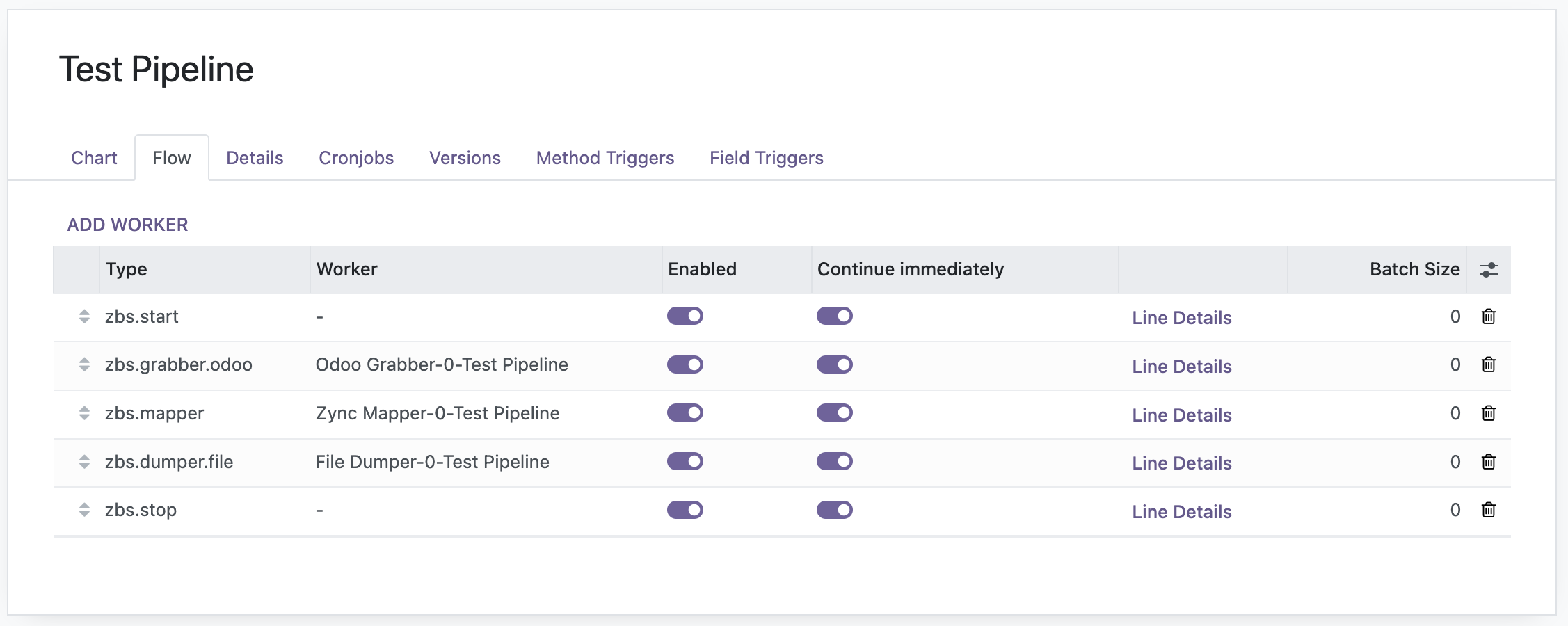Open Line Details for zbs.dumper.file
Screen dimensions: 1568x626
pos(1182,463)
